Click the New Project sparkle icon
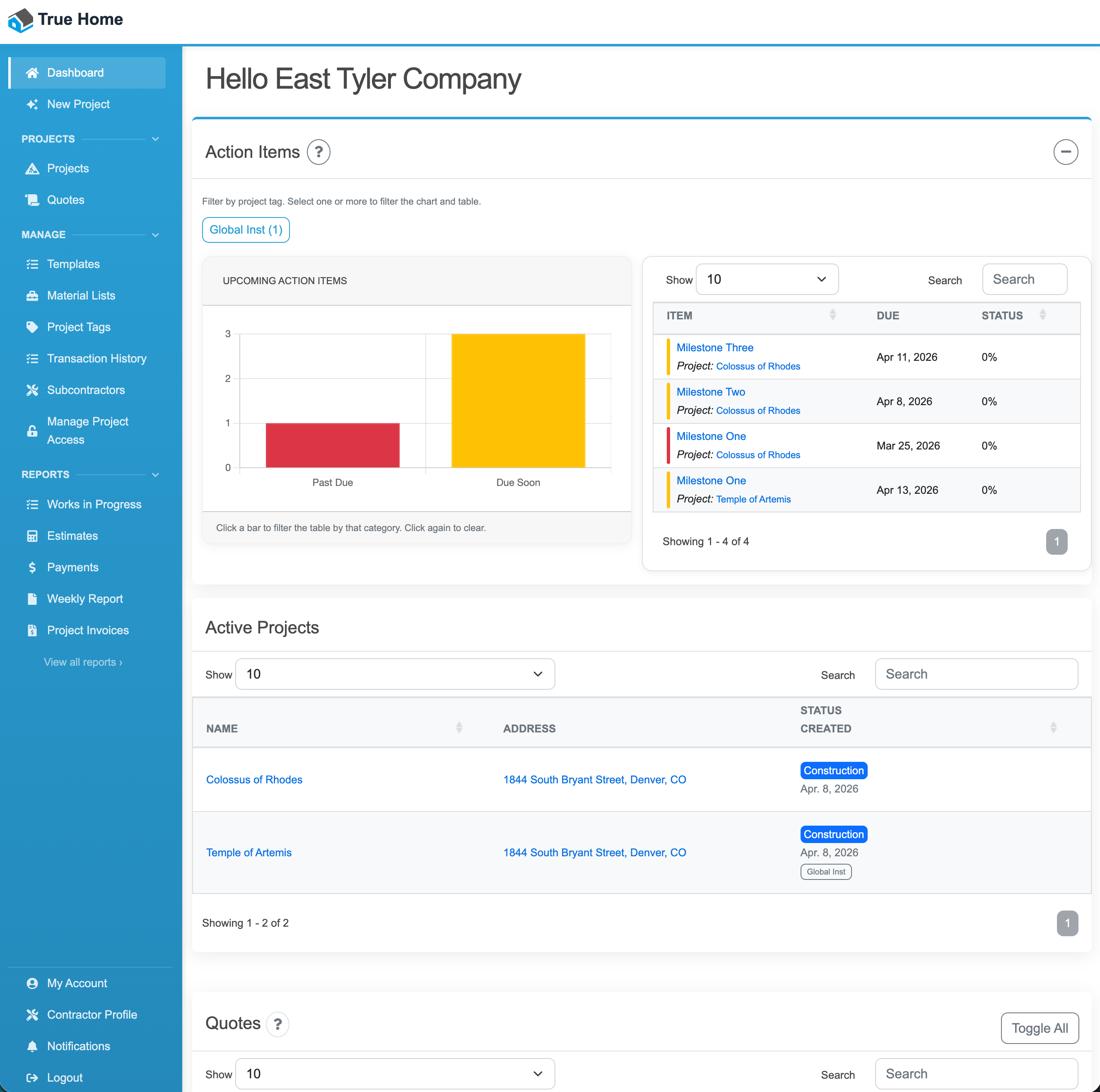The height and width of the screenshot is (1092, 1100). pyautogui.click(x=32, y=104)
